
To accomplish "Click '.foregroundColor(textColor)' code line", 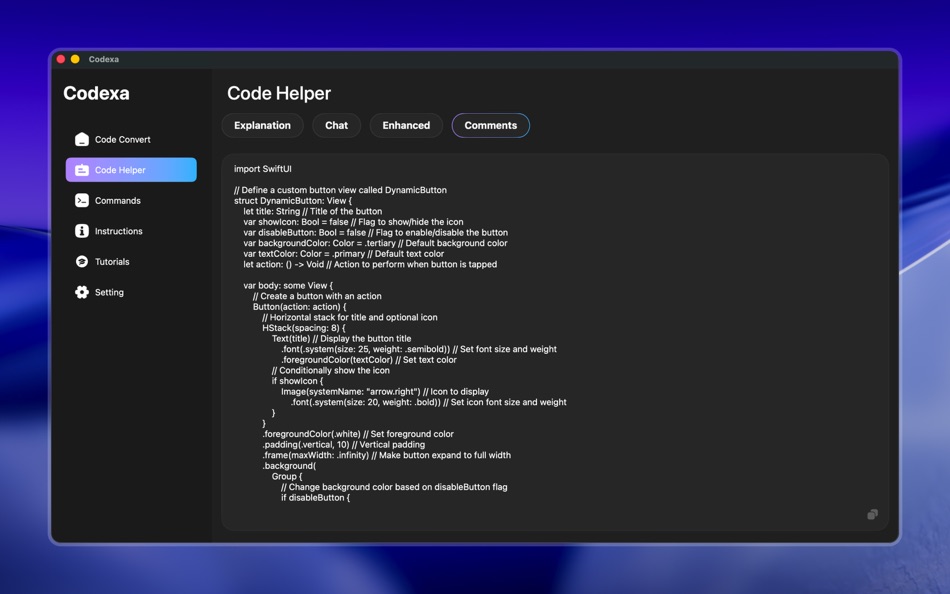I will [x=369, y=360].
